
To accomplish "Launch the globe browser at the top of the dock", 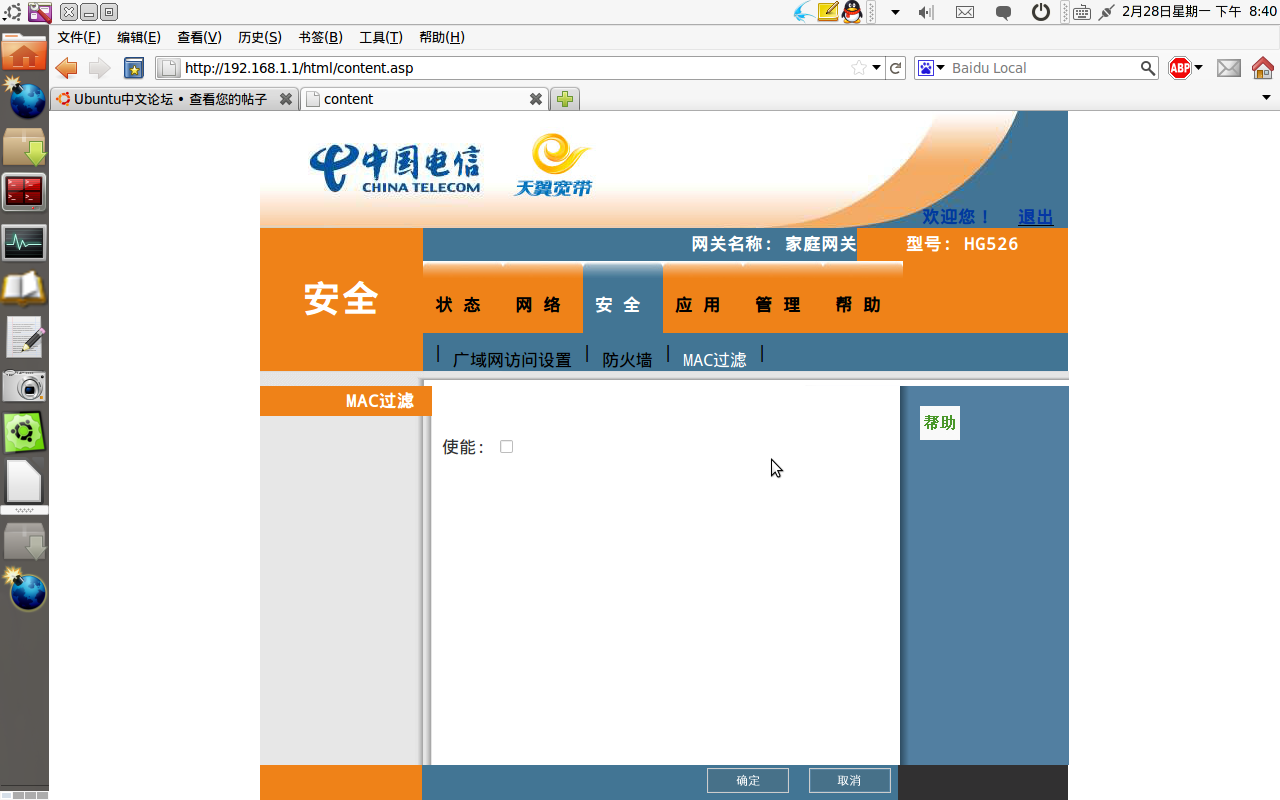I will pyautogui.click(x=26, y=98).
